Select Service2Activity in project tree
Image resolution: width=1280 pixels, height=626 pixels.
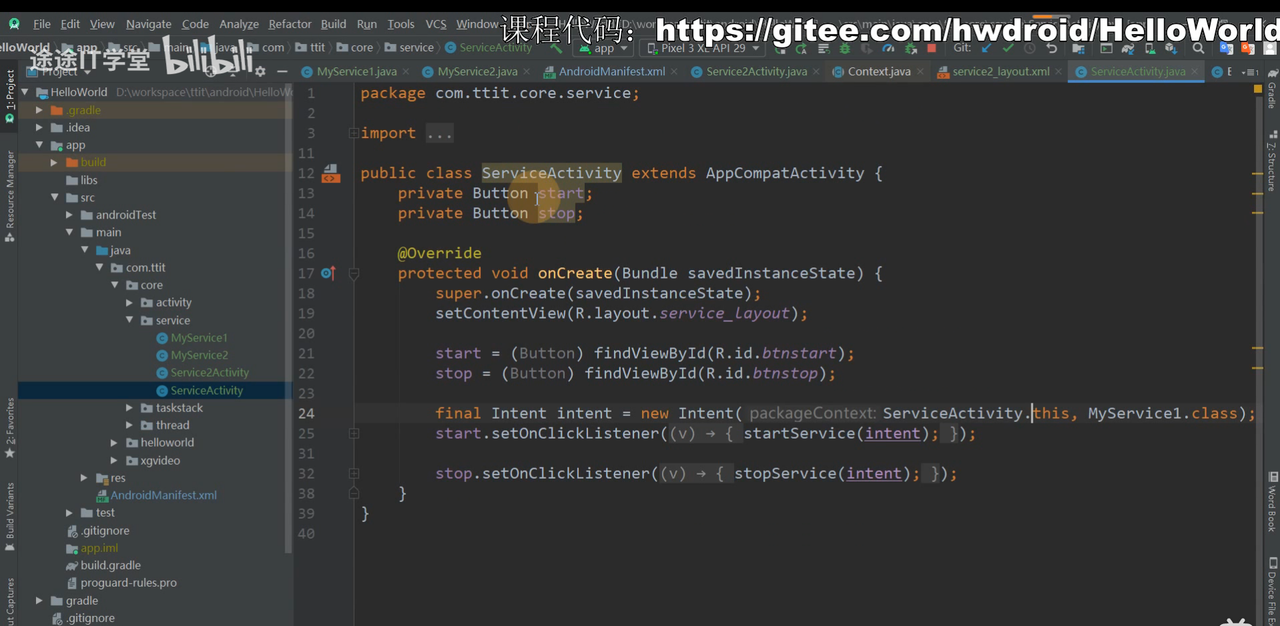[x=209, y=373]
